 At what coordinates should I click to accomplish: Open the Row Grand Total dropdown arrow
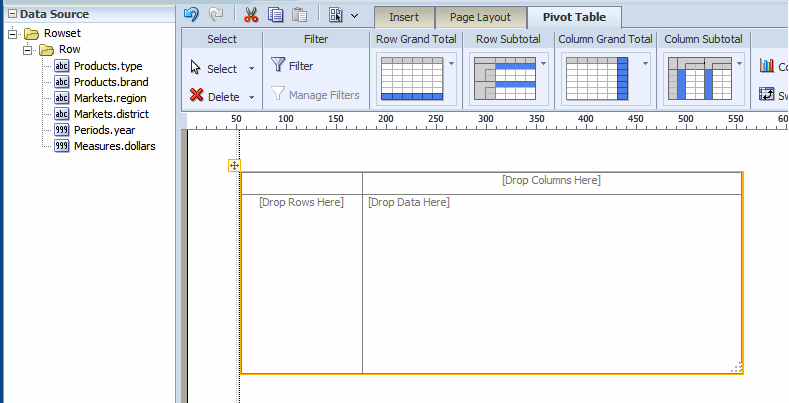click(x=451, y=63)
